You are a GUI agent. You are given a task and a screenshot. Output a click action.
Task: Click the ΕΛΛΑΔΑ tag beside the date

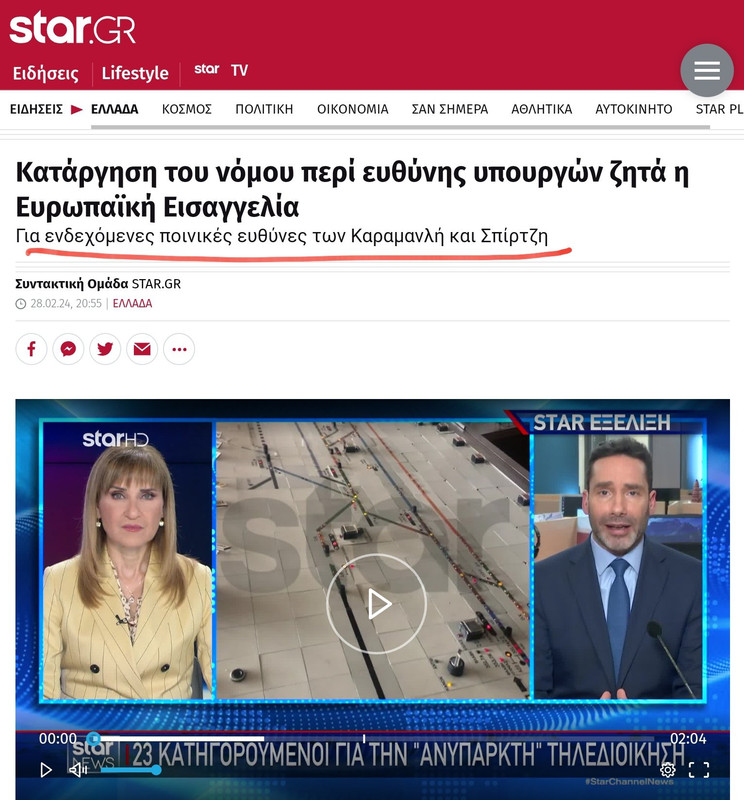point(132,304)
